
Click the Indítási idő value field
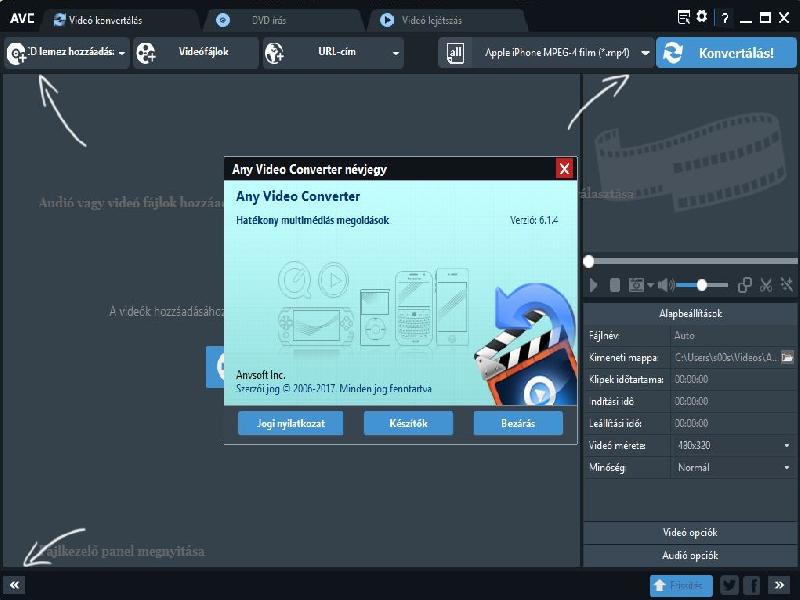point(733,401)
